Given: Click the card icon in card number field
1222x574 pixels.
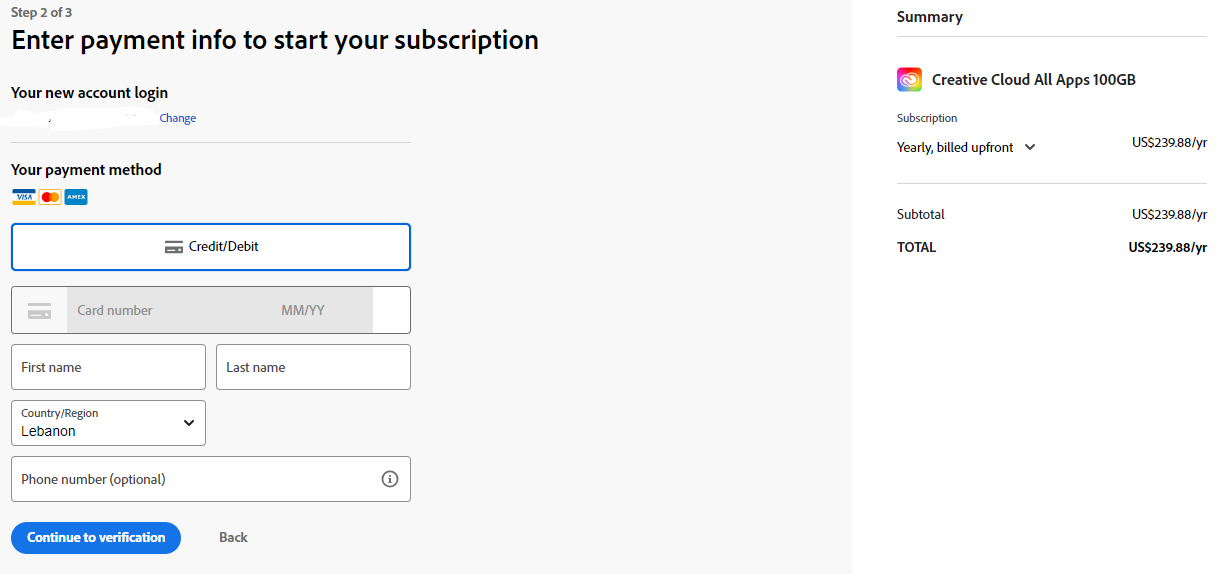Looking at the screenshot, I should 39,310.
